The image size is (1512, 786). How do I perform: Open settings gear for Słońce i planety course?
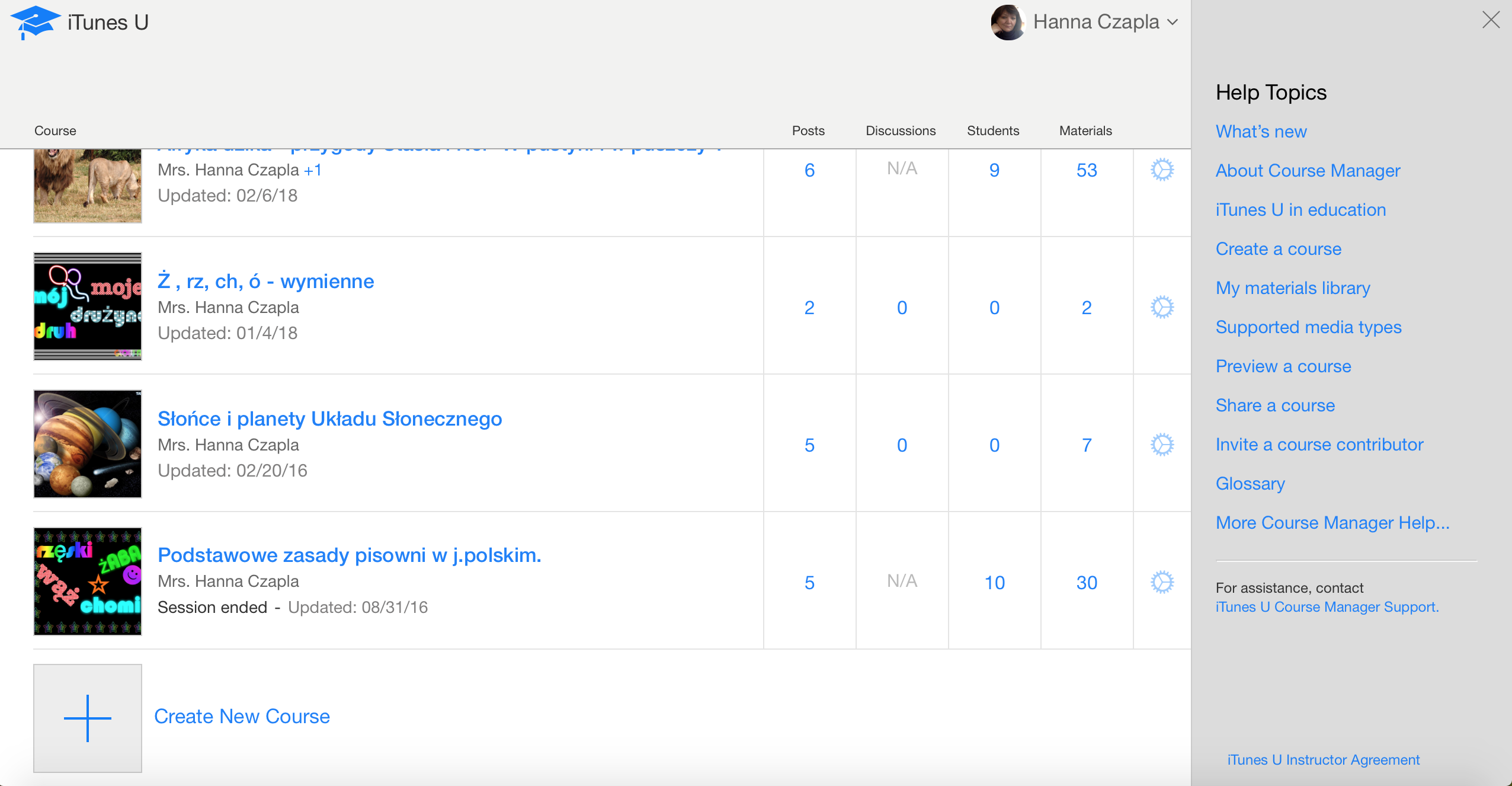click(1162, 445)
